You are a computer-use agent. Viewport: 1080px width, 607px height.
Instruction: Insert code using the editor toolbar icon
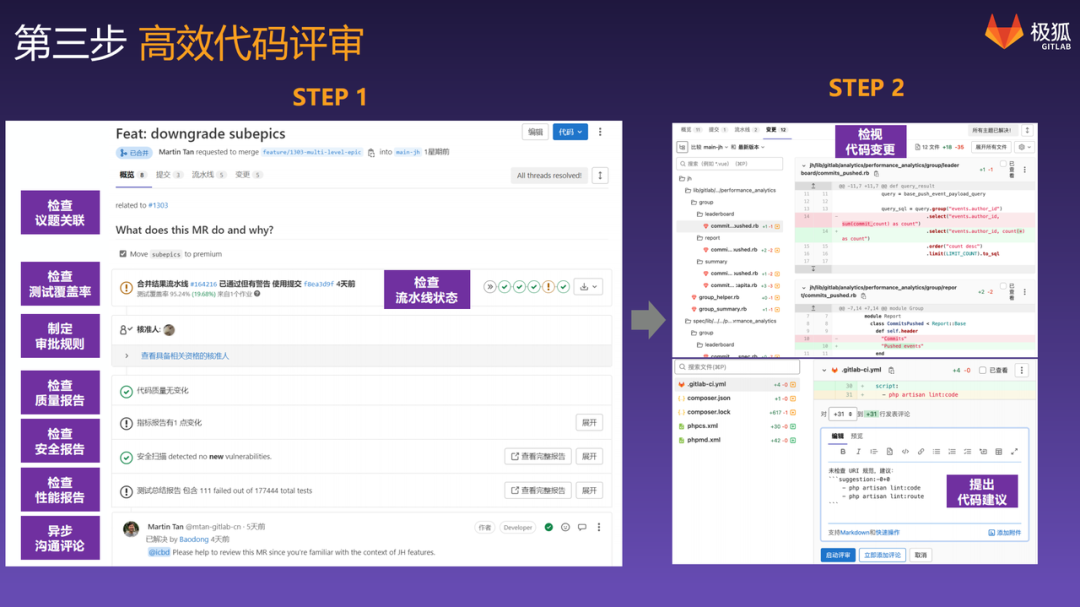pos(905,452)
